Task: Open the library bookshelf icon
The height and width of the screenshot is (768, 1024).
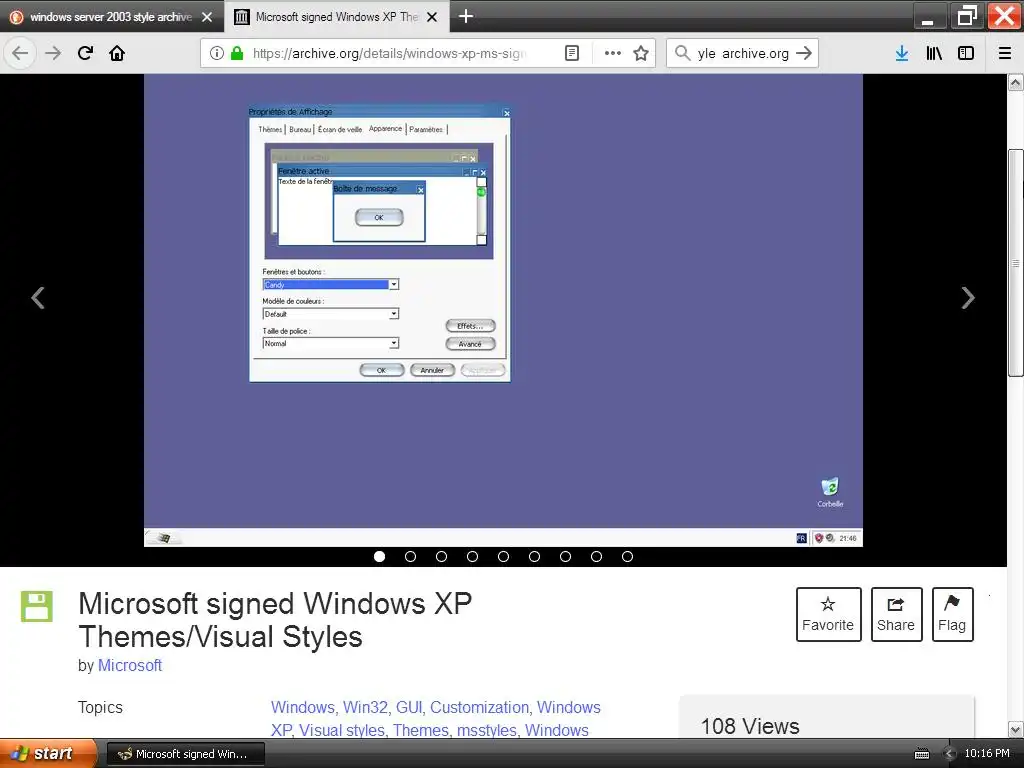Action: [x=934, y=53]
